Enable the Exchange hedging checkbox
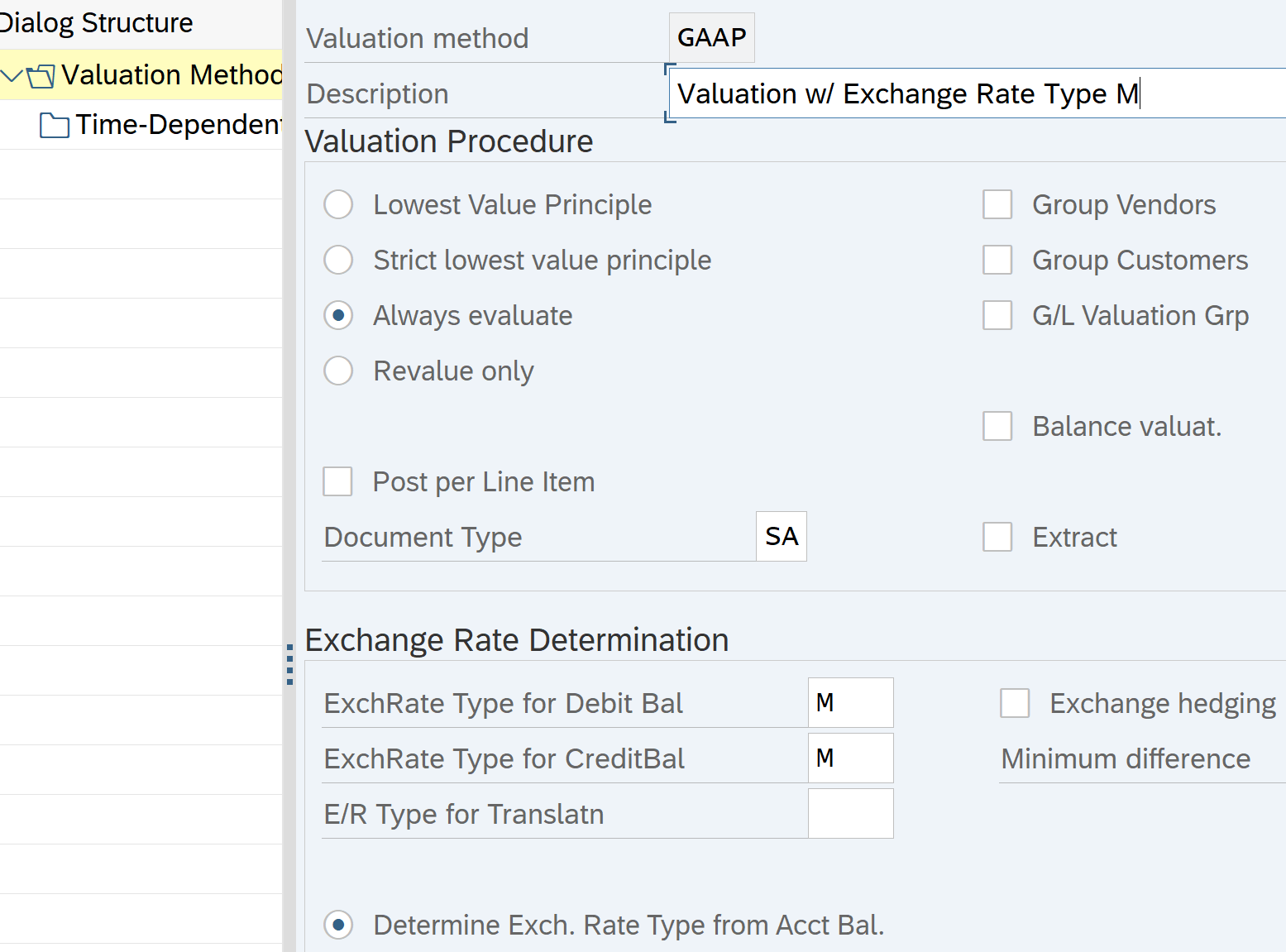Viewport: 1286px width, 952px height. click(1015, 703)
